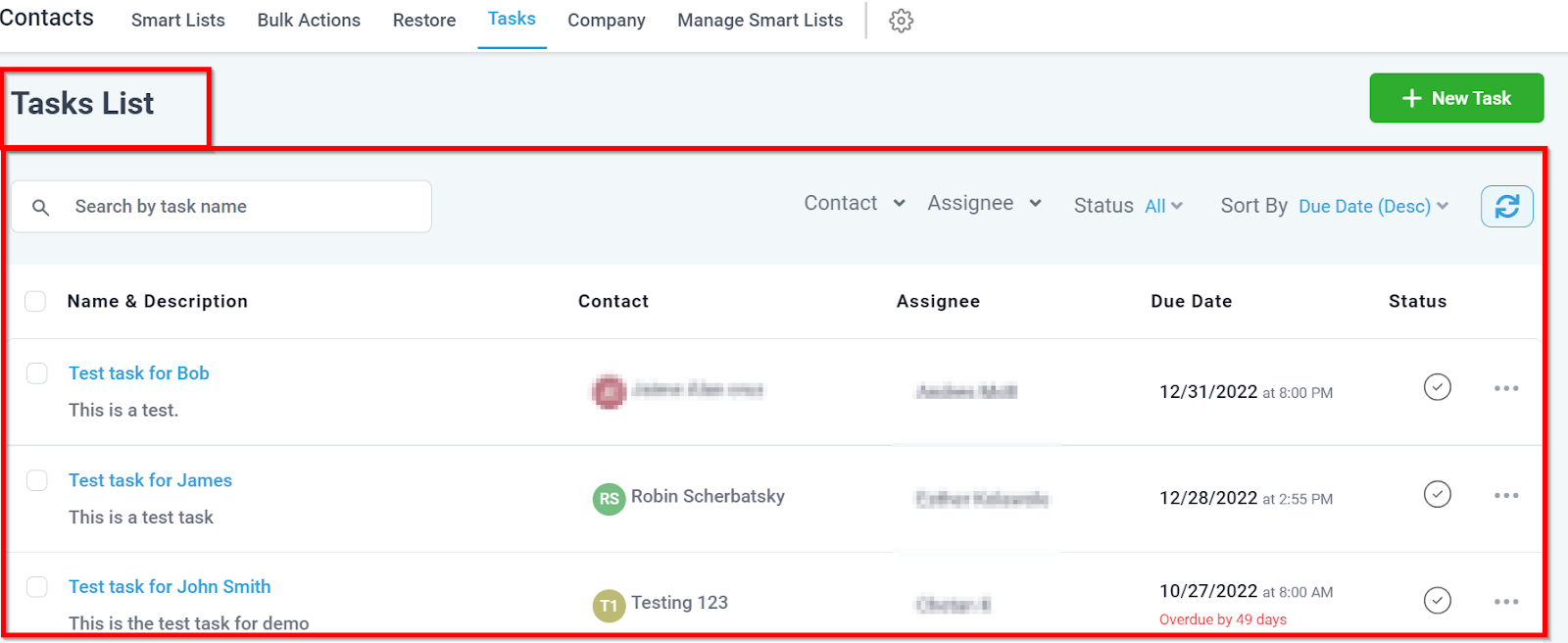Viewport: 1568px width, 643px height.
Task: Open the Status All dropdown
Action: point(1163,206)
